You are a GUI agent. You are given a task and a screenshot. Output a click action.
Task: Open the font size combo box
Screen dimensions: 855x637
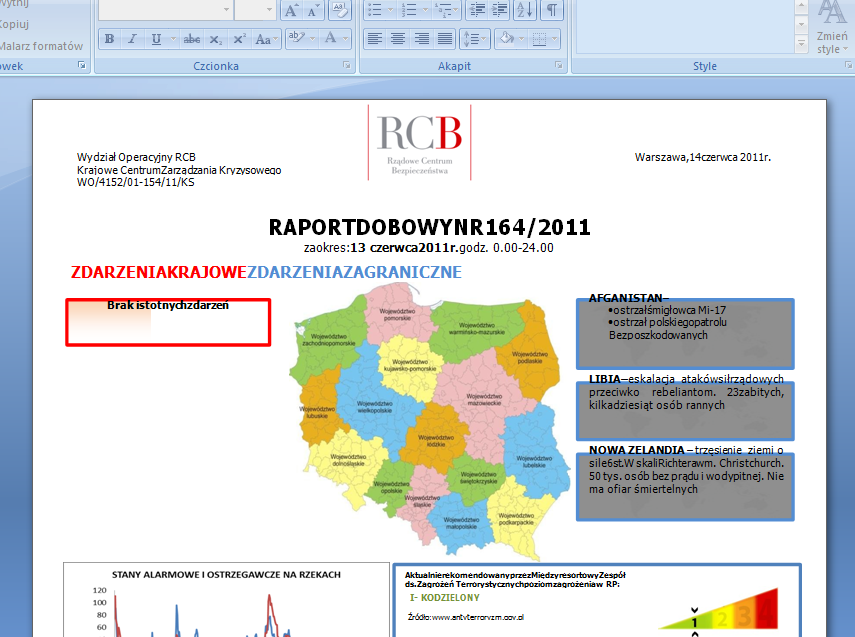(254, 10)
